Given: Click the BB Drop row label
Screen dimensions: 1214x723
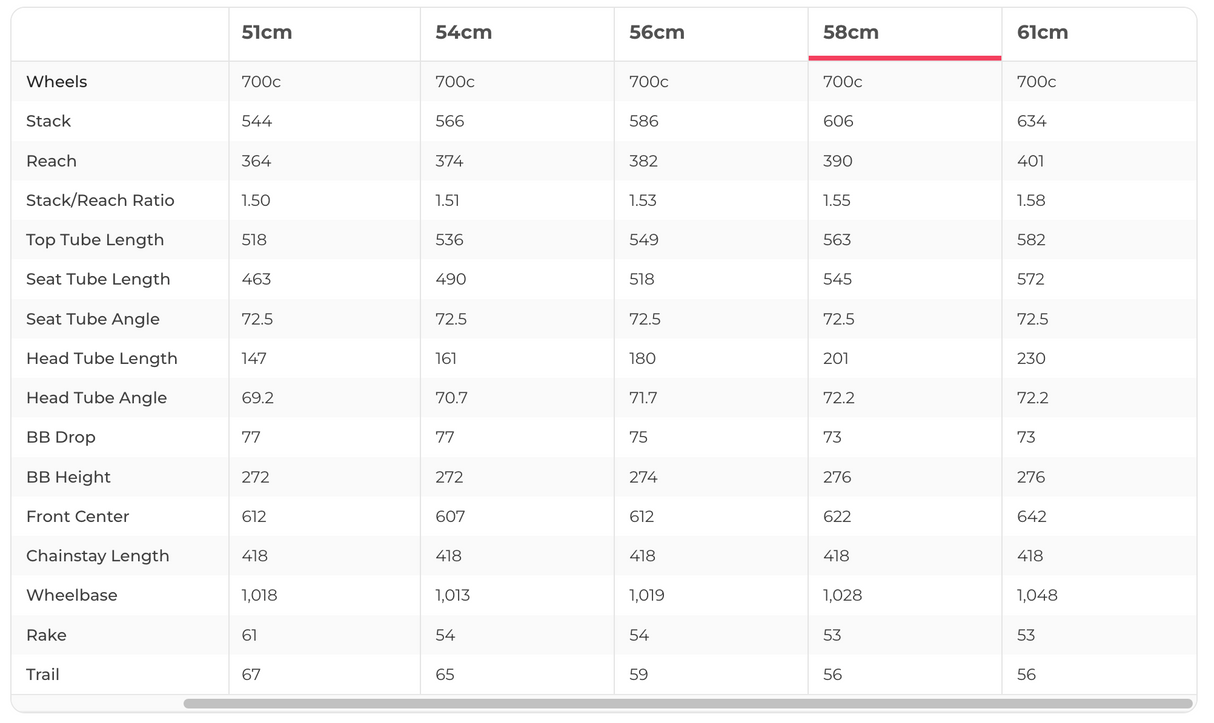Looking at the screenshot, I should [x=61, y=437].
